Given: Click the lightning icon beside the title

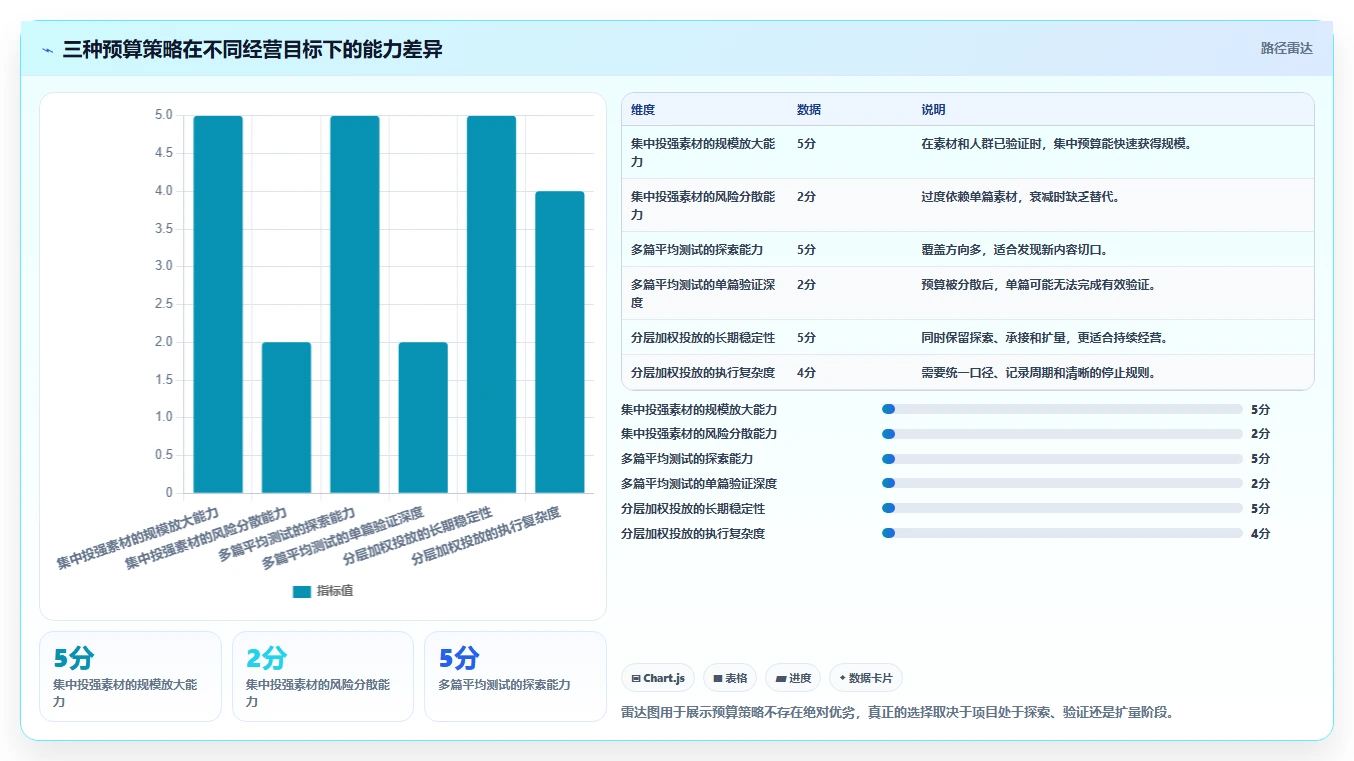Looking at the screenshot, I should point(48,50).
